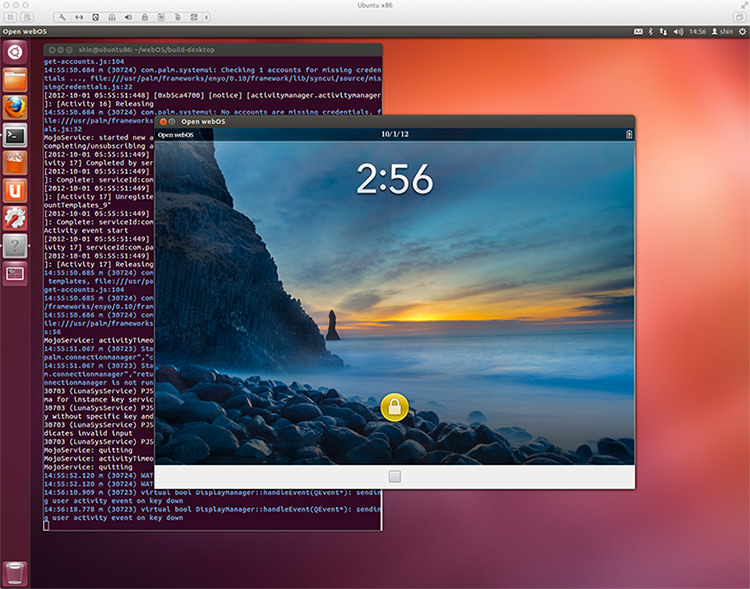The width and height of the screenshot is (750, 589).
Task: Open the mail messaging indicator
Action: point(638,32)
